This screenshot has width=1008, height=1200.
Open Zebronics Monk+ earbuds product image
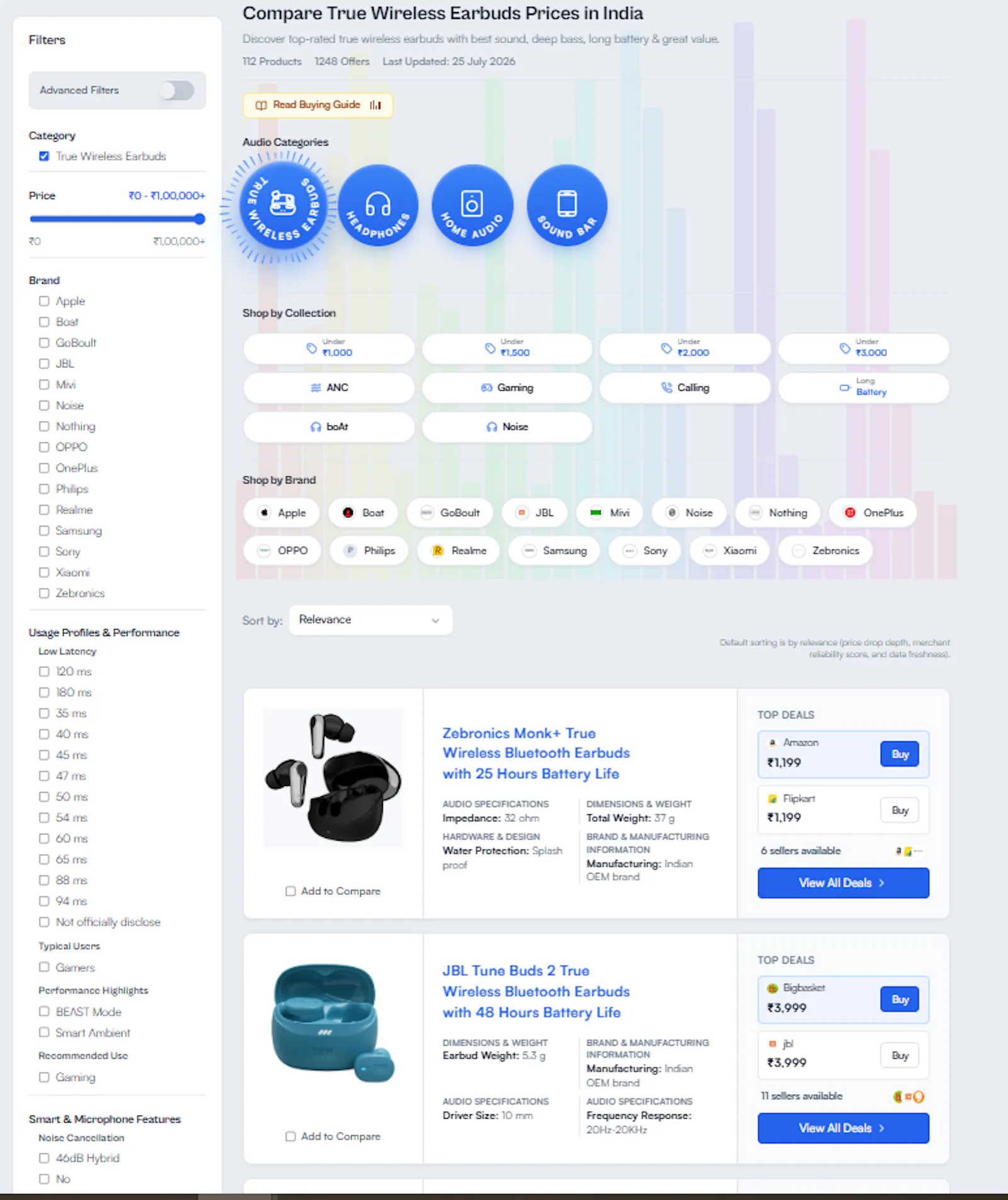tap(333, 778)
